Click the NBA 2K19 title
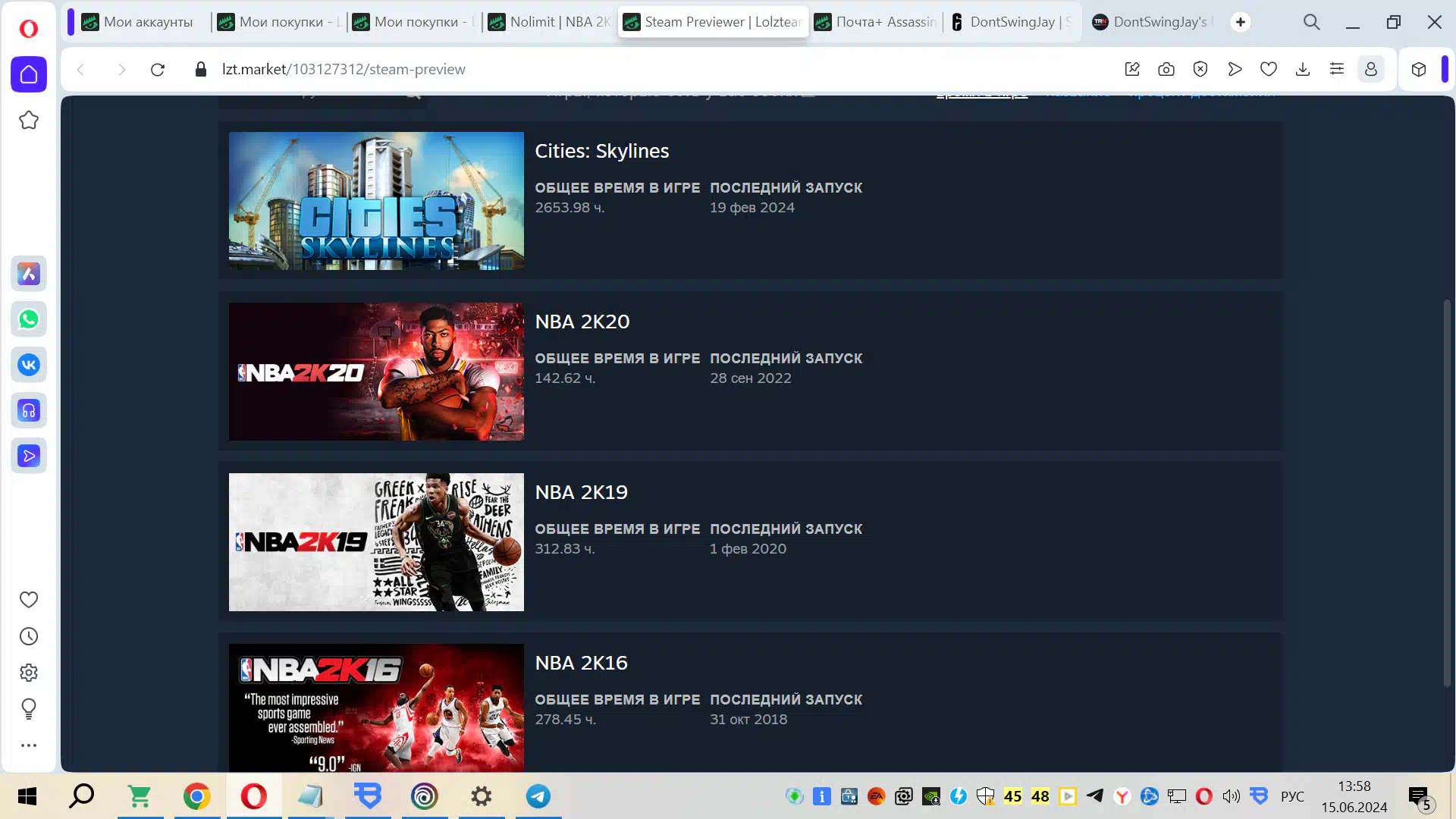The height and width of the screenshot is (819, 1456). click(x=582, y=492)
